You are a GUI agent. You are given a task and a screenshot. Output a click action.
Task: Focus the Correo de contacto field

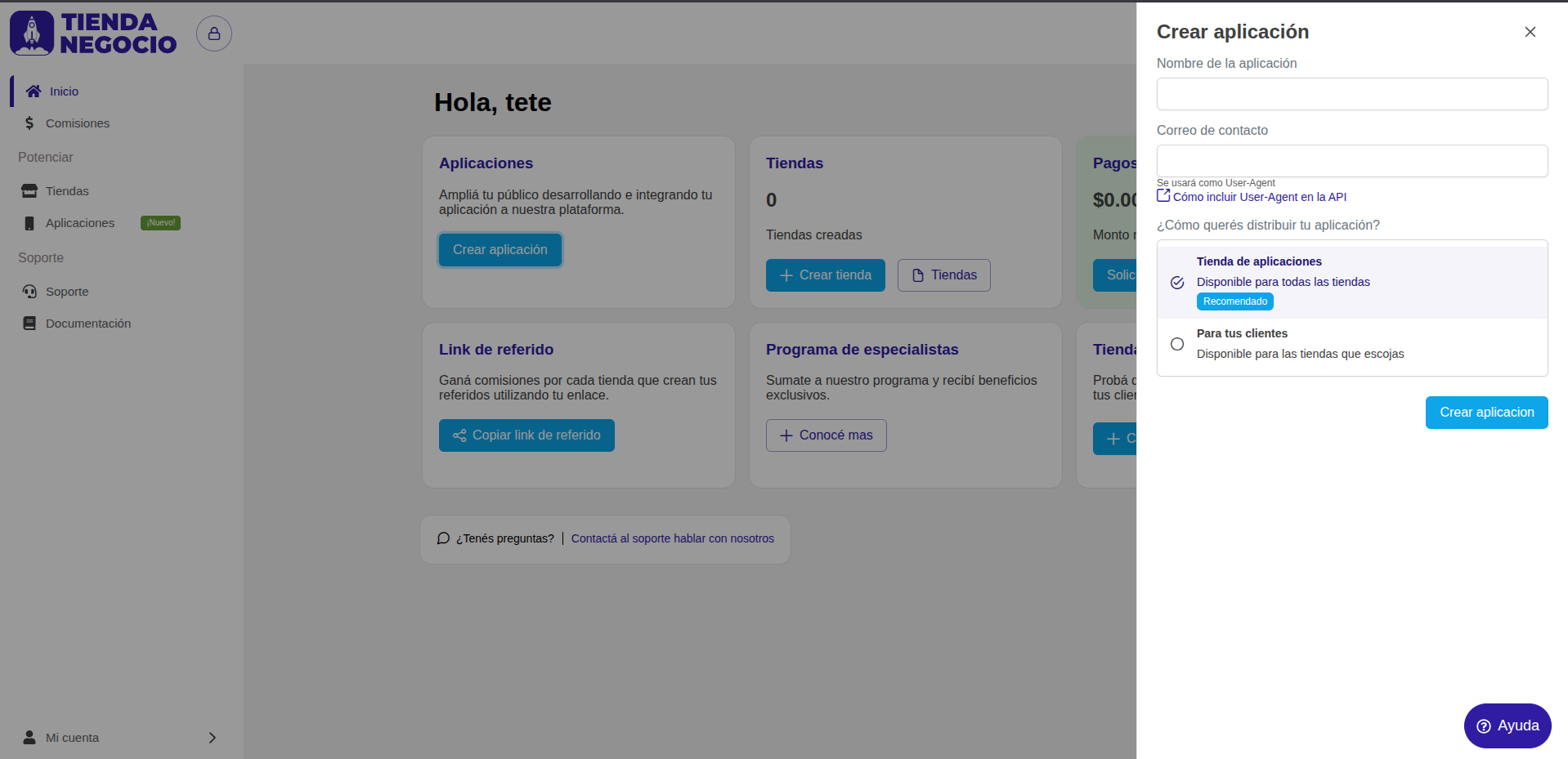tap(1352, 161)
